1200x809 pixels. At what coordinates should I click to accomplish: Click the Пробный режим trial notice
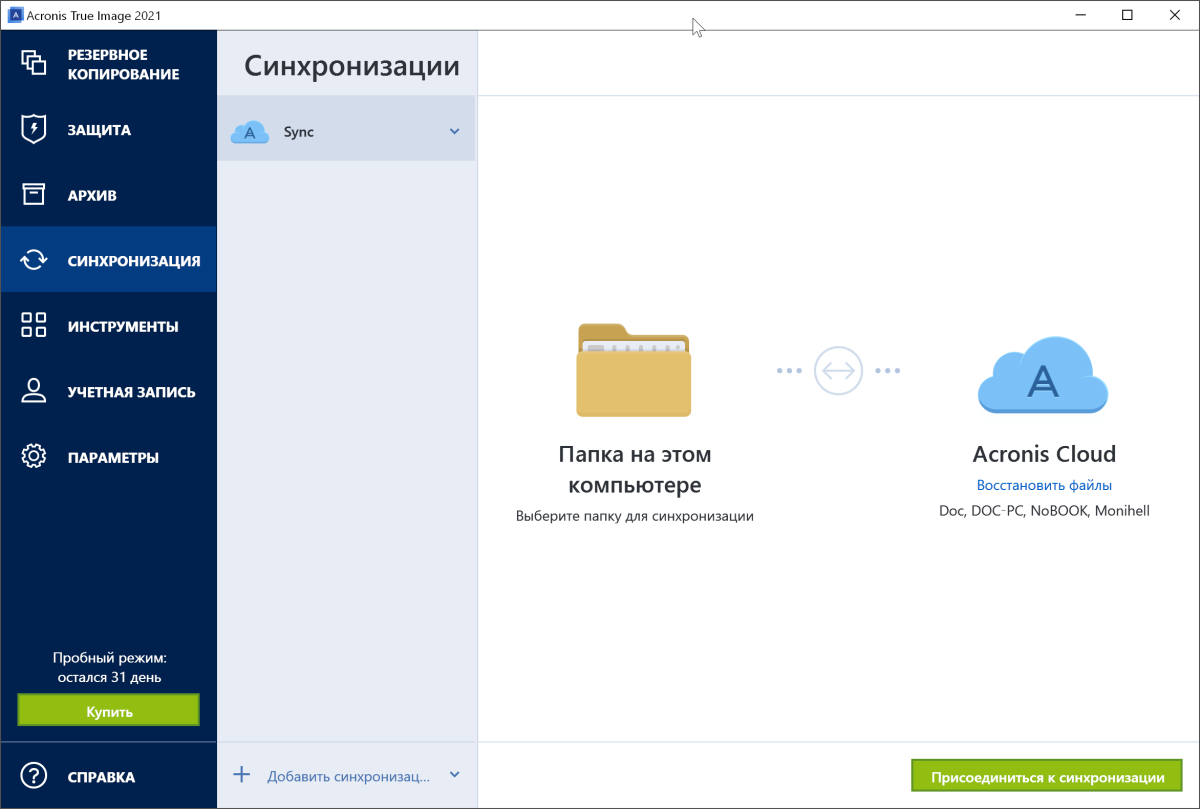(108, 667)
